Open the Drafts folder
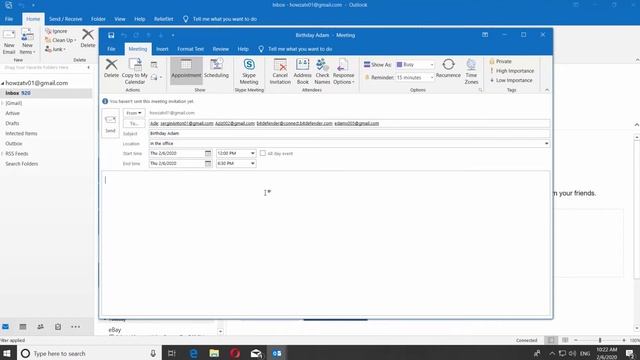 click(x=12, y=123)
